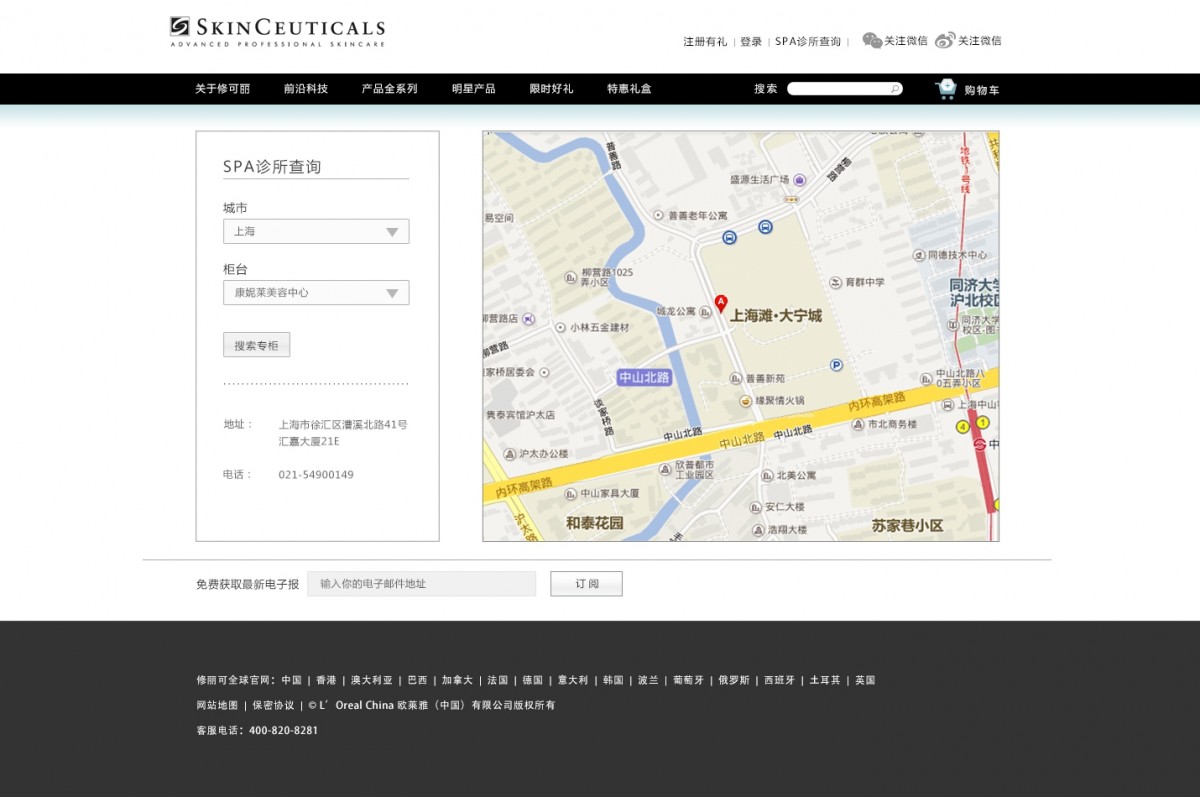1200x800 pixels.
Task: Focus the email address input field
Action: pos(421,584)
